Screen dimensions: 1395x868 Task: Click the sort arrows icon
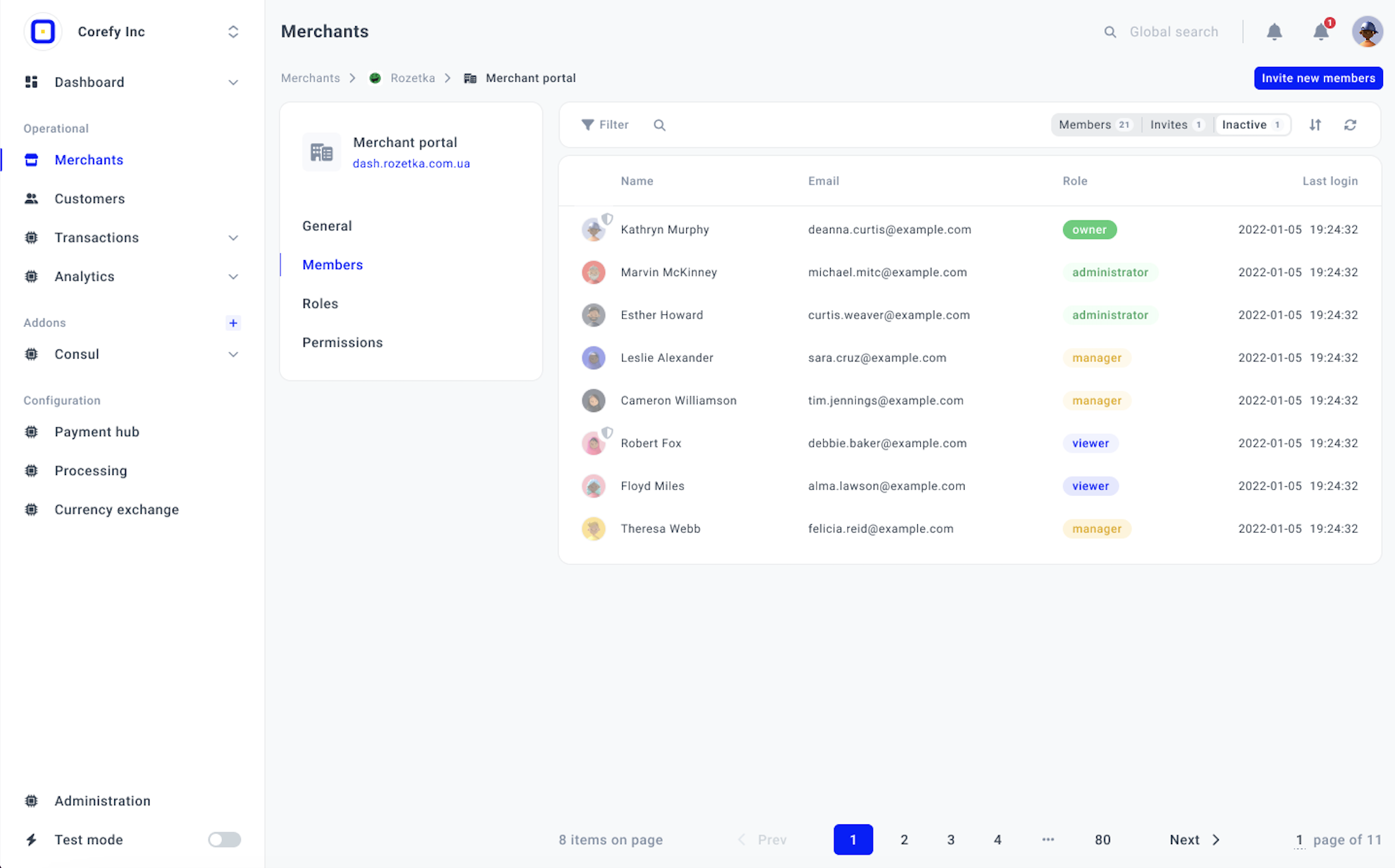1315,125
